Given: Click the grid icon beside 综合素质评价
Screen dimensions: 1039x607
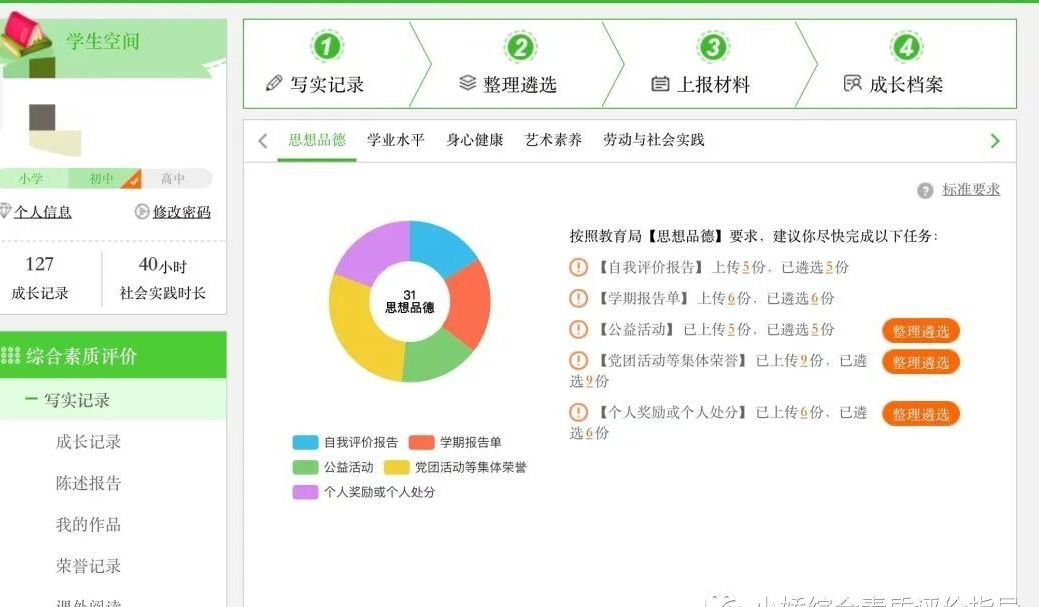Looking at the screenshot, I should [10, 356].
